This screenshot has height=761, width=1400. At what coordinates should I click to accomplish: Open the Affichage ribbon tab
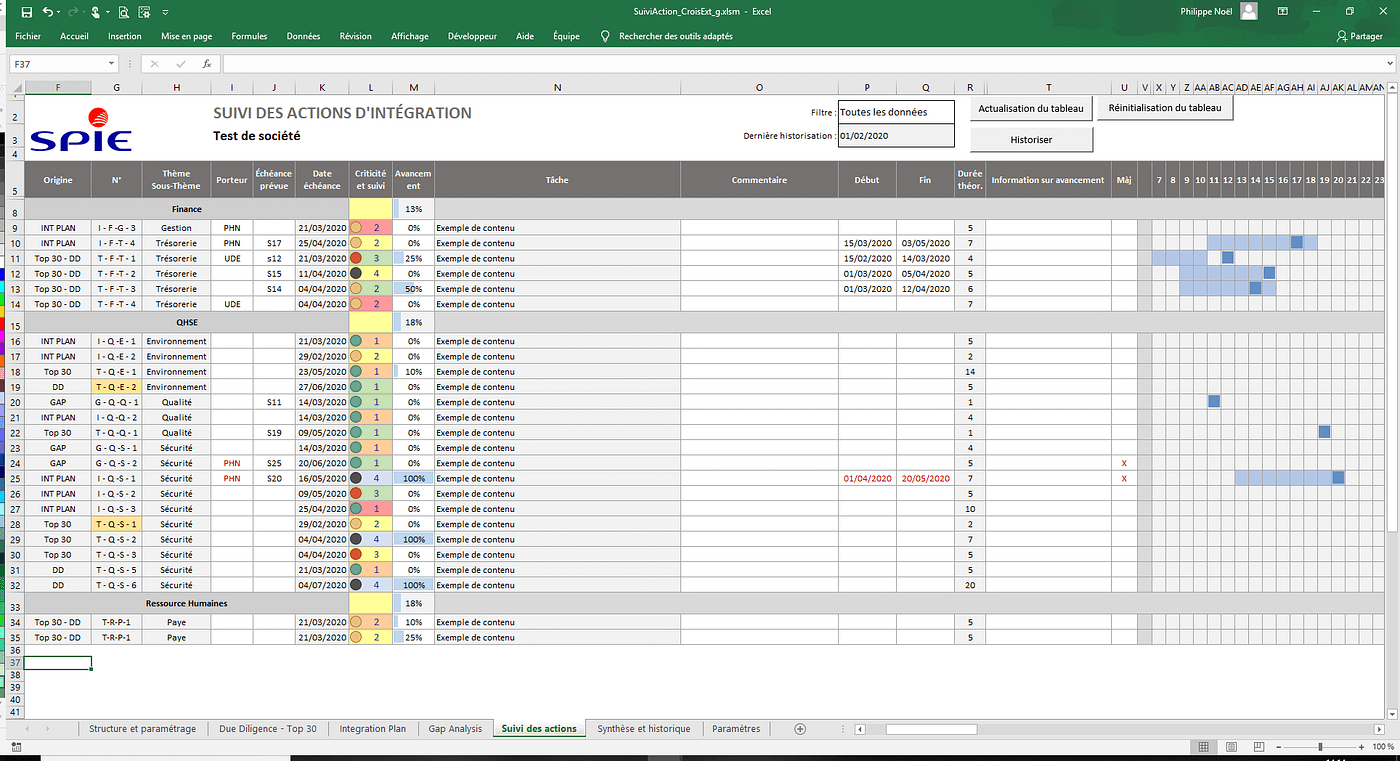point(410,36)
